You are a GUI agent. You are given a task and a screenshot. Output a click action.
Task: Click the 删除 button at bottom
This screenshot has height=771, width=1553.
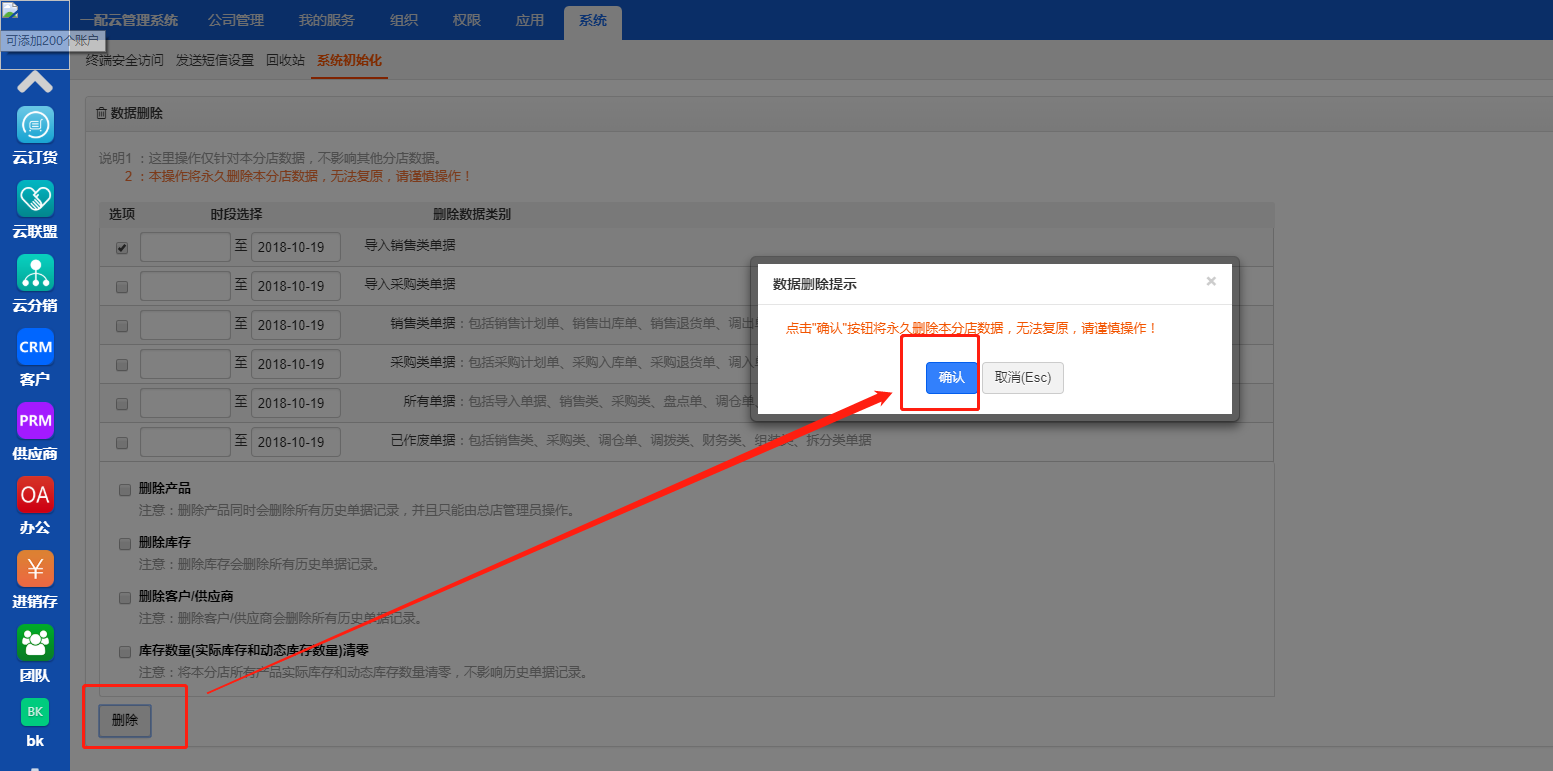[125, 720]
